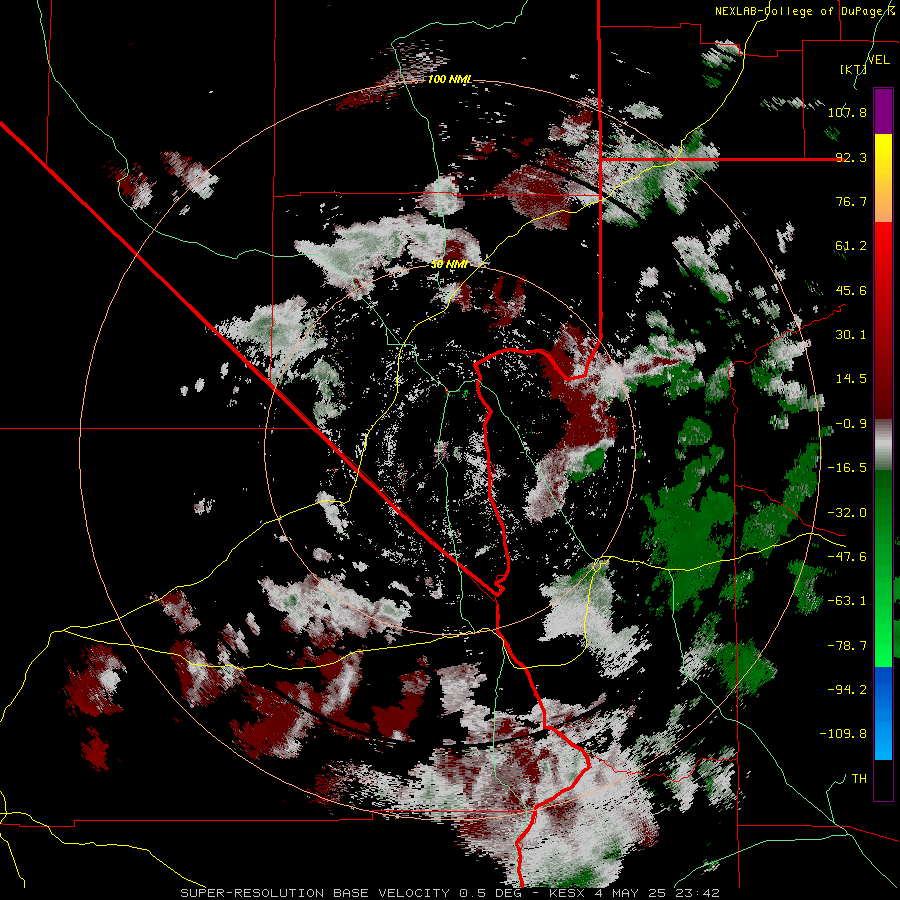Click the TH label beside the color bar
This screenshot has height=900, width=900.
[859, 779]
